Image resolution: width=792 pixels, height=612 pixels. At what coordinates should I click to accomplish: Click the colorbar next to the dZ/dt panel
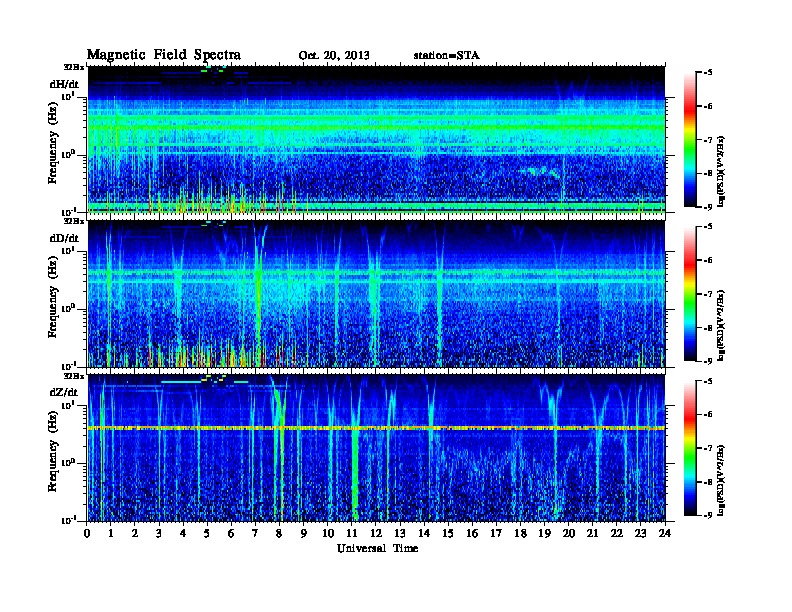[x=690, y=448]
